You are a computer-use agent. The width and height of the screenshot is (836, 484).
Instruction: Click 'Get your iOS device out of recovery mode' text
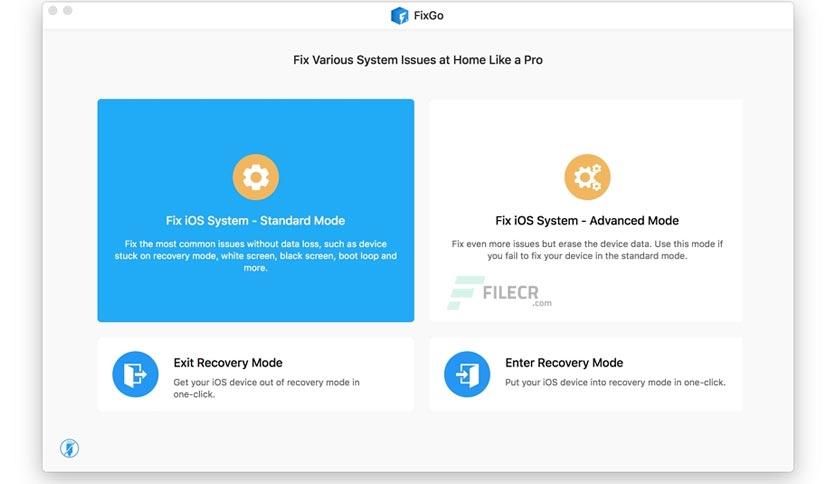click(x=266, y=388)
